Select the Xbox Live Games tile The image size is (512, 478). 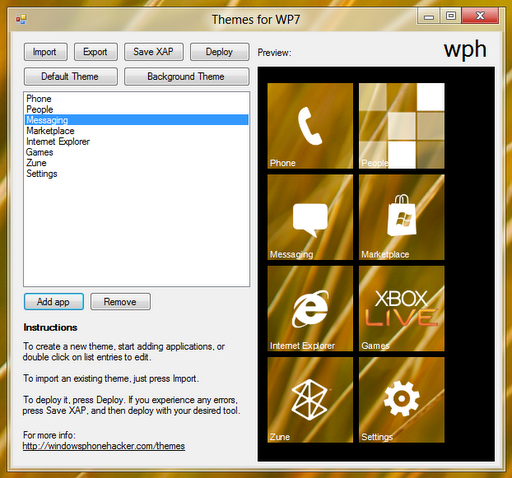tap(402, 308)
